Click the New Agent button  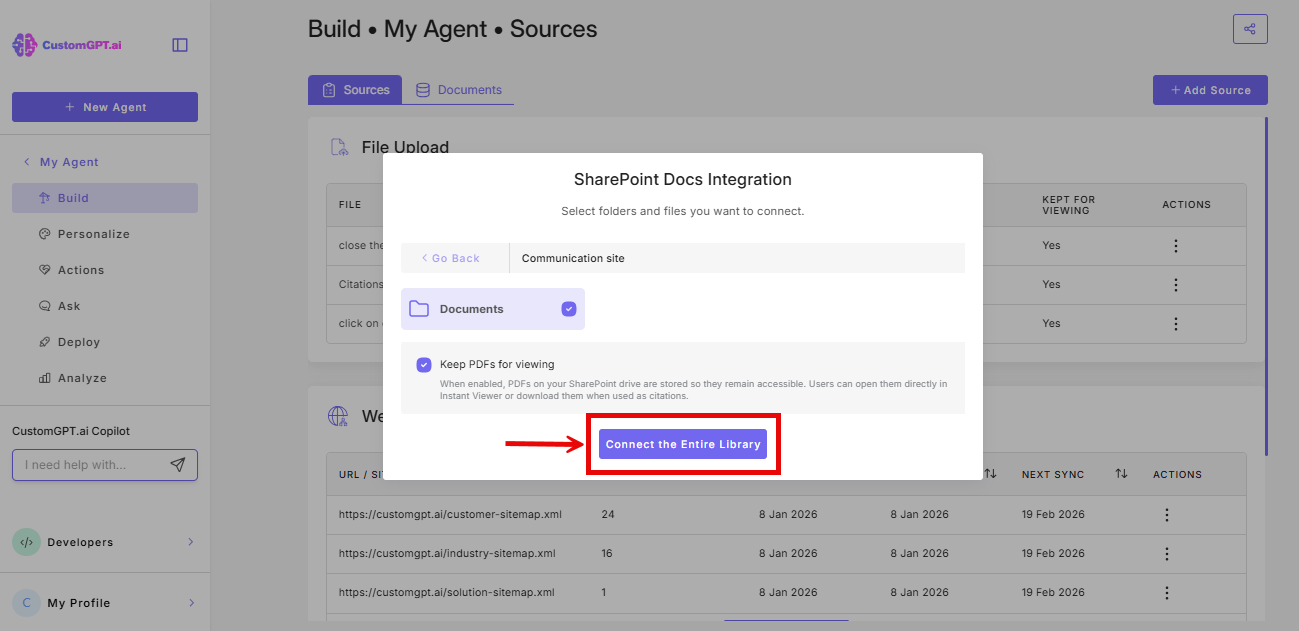point(105,107)
